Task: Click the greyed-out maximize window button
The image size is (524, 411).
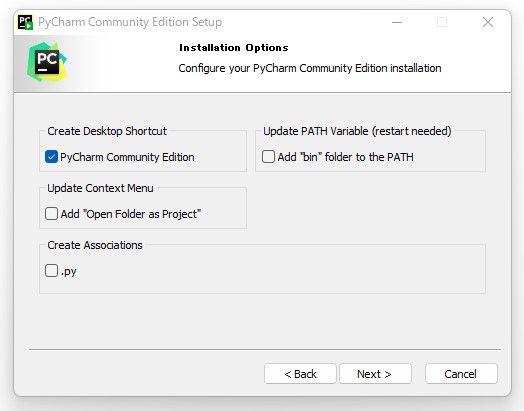Action: (442, 22)
